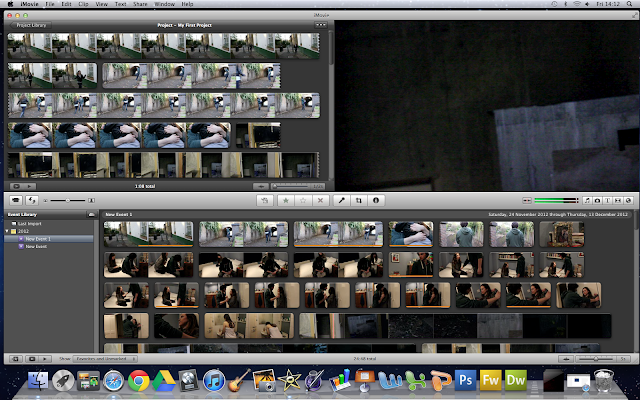640x400 pixels.
Task: Adjust the toolbar thumbnail size slider
Action: (x=69, y=200)
